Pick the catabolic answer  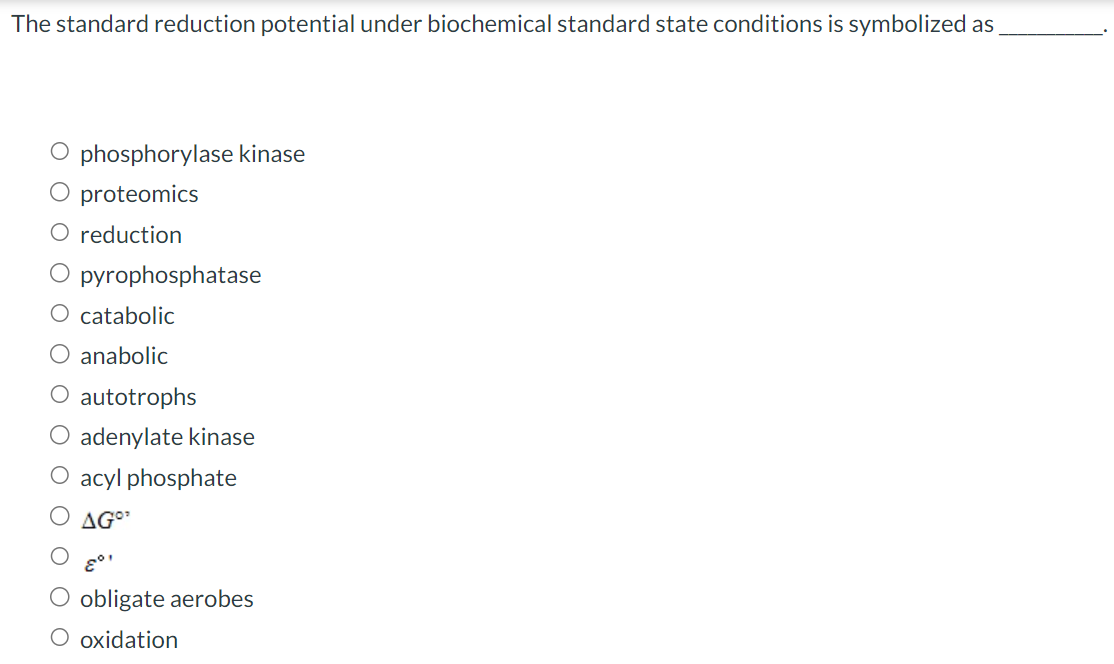[59, 312]
